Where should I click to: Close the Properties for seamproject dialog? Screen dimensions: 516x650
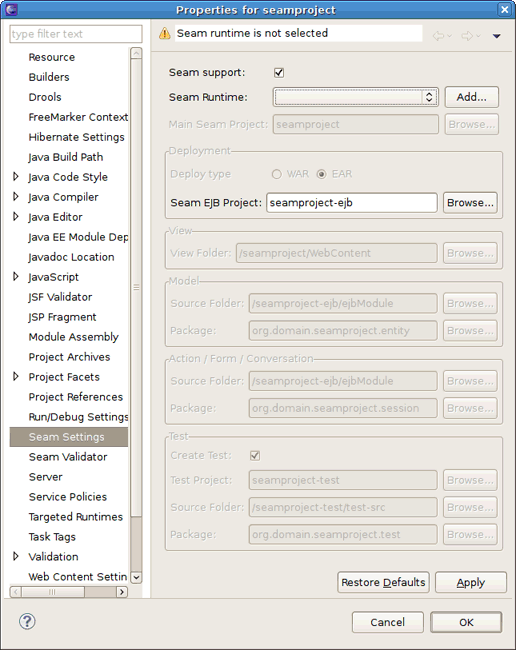click(x=504, y=9)
